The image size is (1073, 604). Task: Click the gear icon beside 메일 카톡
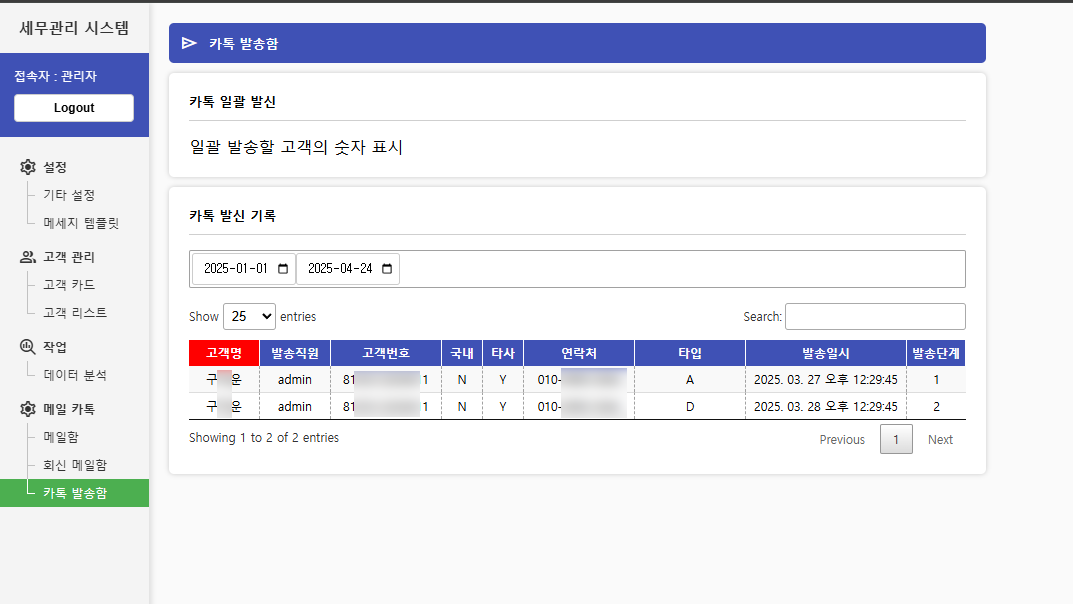point(27,407)
